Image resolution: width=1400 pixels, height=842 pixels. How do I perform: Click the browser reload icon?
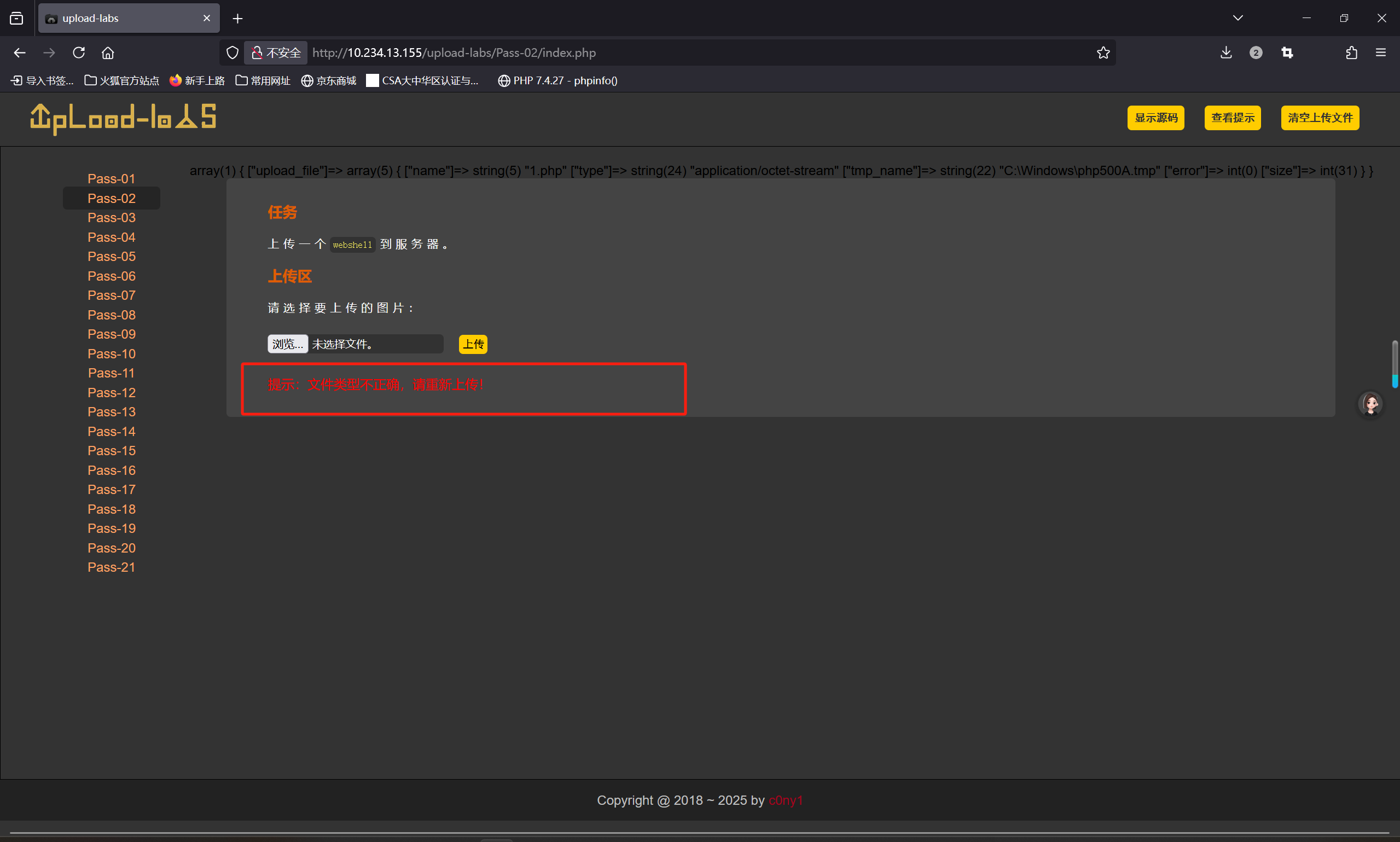79,53
